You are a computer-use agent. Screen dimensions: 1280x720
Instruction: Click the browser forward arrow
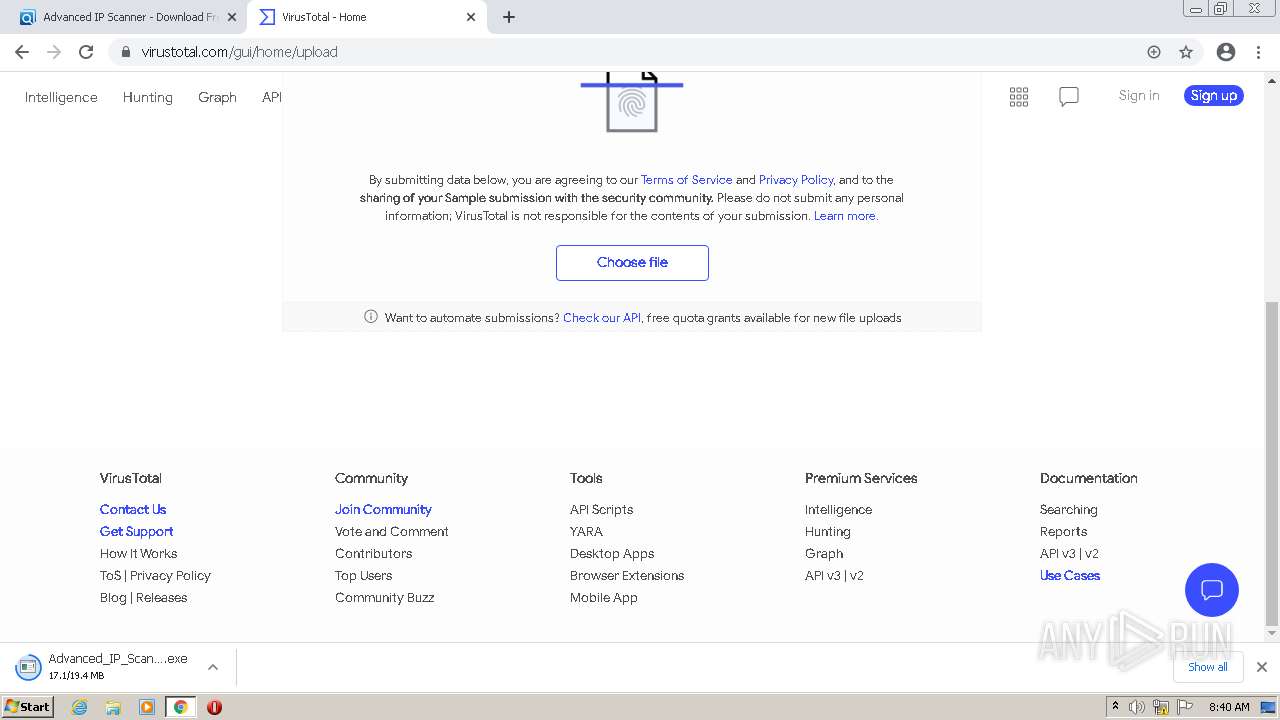[54, 52]
